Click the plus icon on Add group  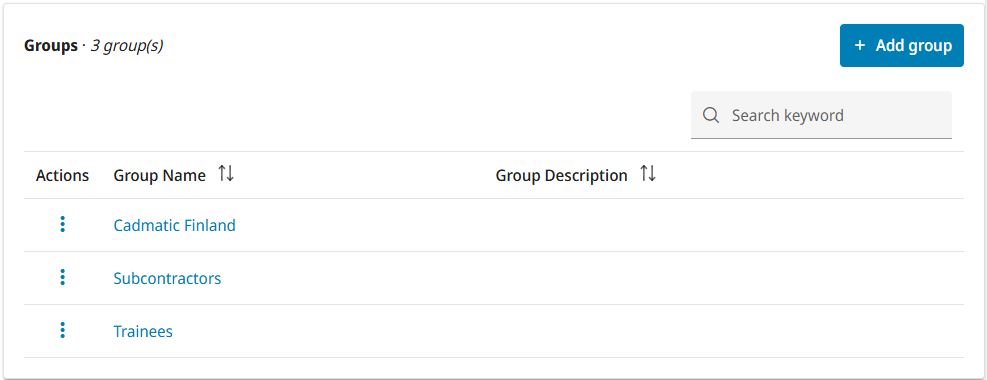click(x=859, y=45)
